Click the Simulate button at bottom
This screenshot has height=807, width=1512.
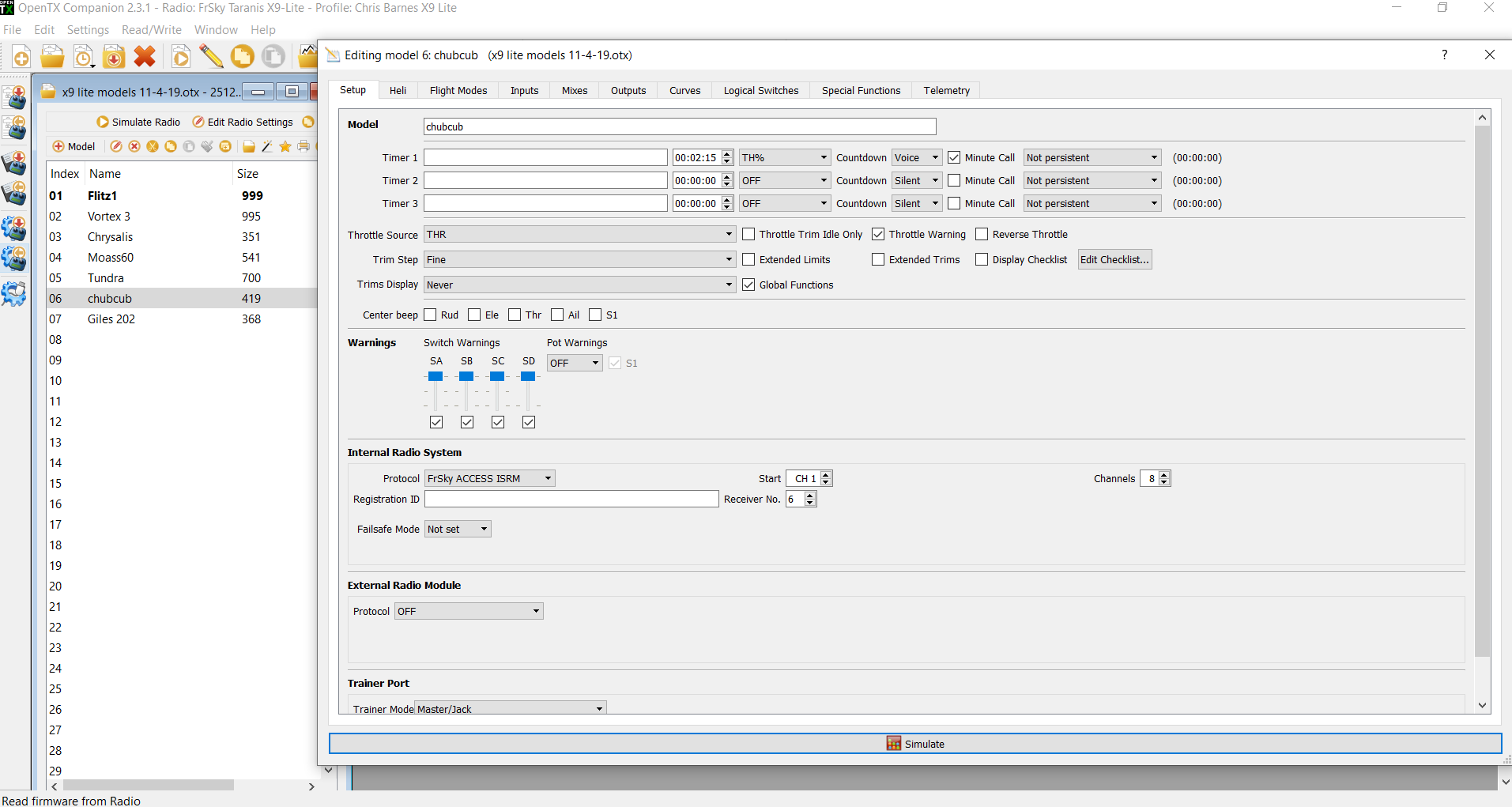tap(914, 744)
